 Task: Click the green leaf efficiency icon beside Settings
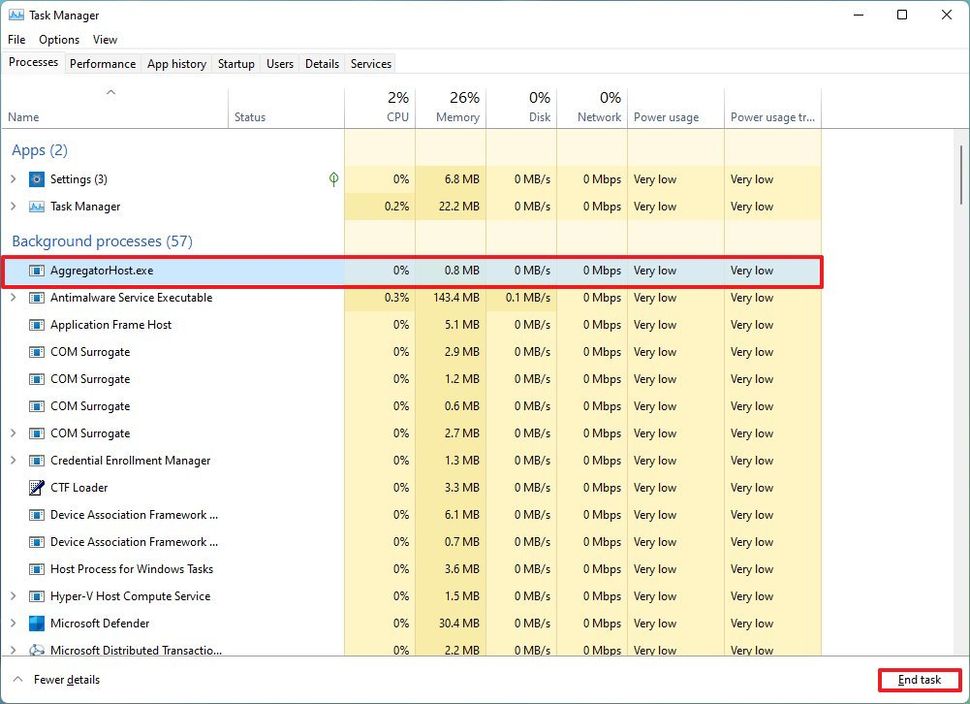click(x=333, y=179)
